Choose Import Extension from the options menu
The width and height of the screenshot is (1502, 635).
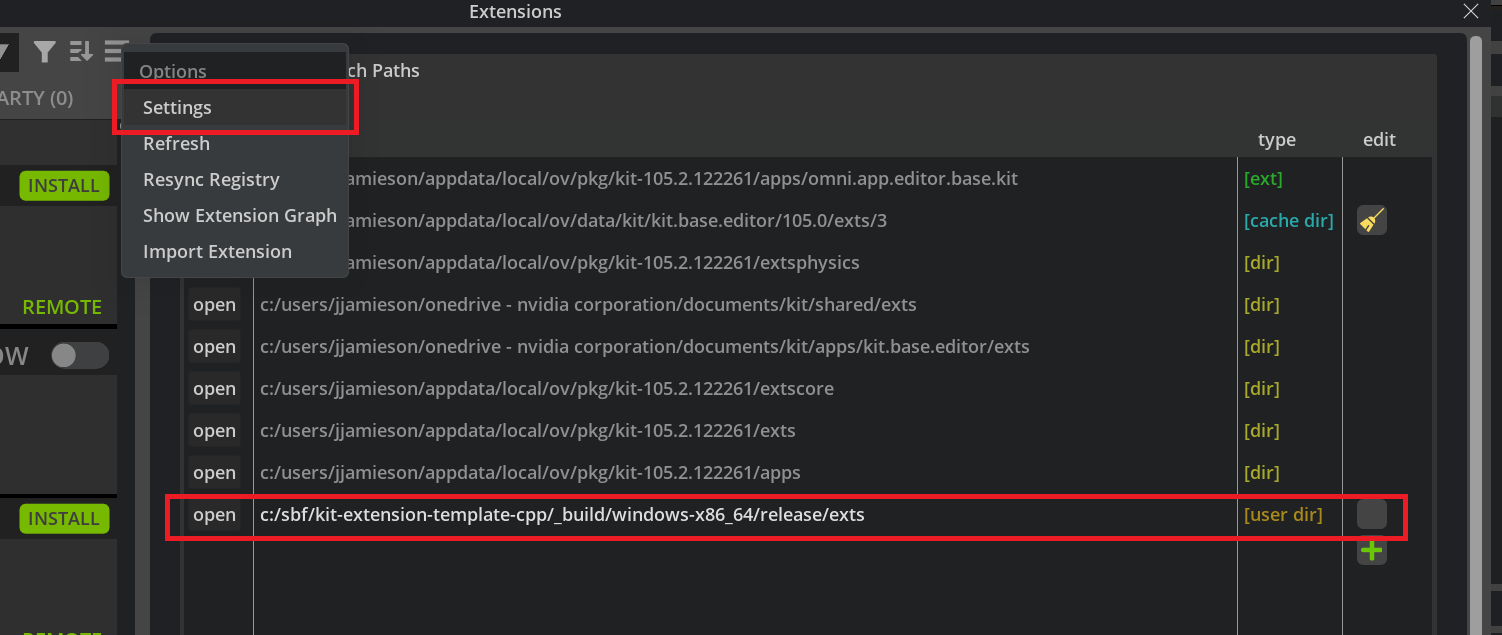[218, 251]
